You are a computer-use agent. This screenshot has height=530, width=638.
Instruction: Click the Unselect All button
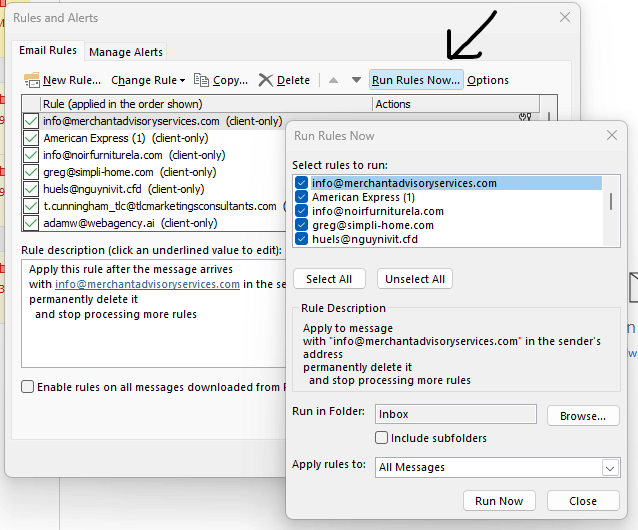click(415, 279)
